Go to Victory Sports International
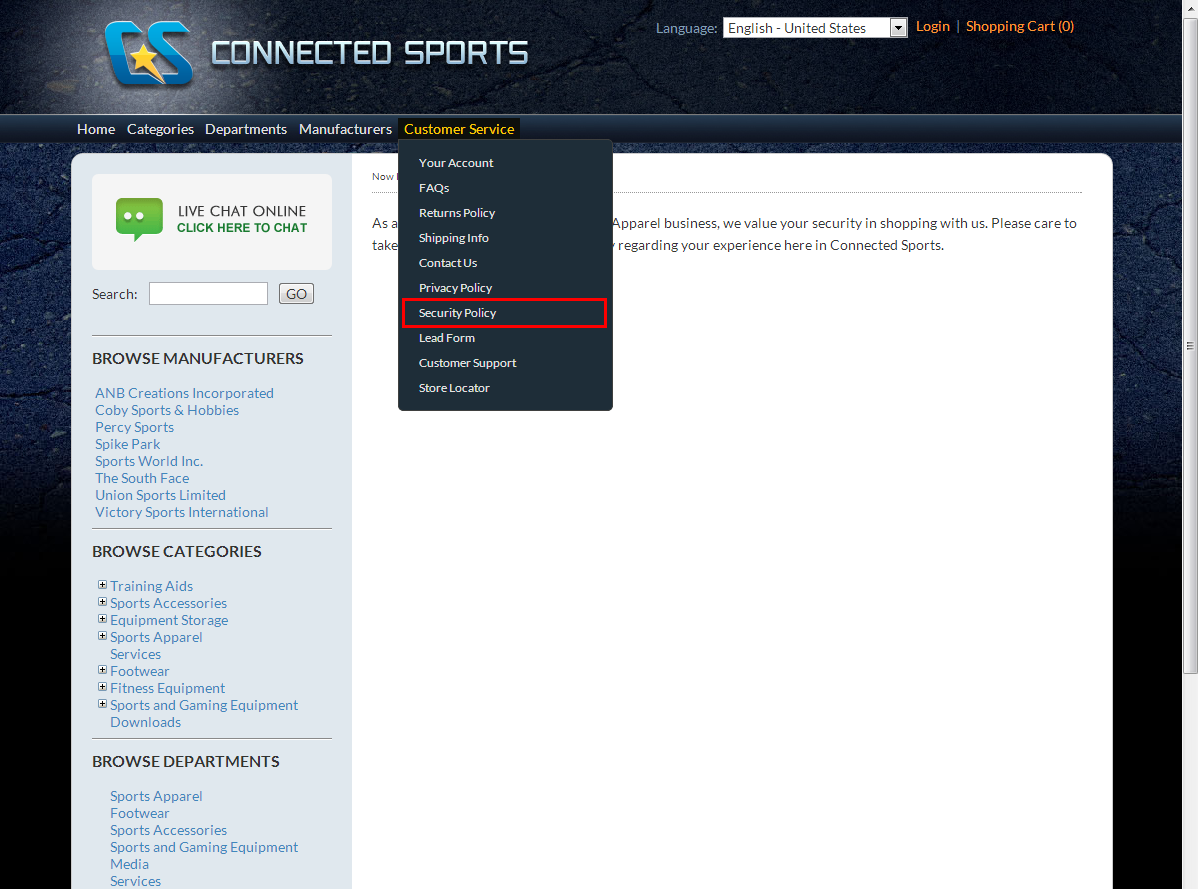 [x=181, y=512]
